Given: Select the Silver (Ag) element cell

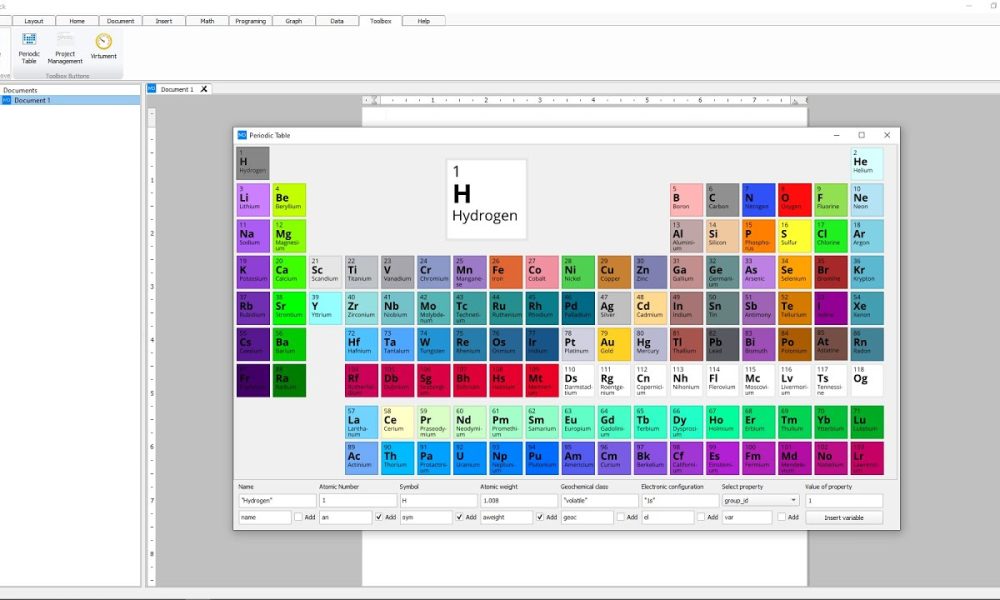Looking at the screenshot, I should (x=614, y=308).
